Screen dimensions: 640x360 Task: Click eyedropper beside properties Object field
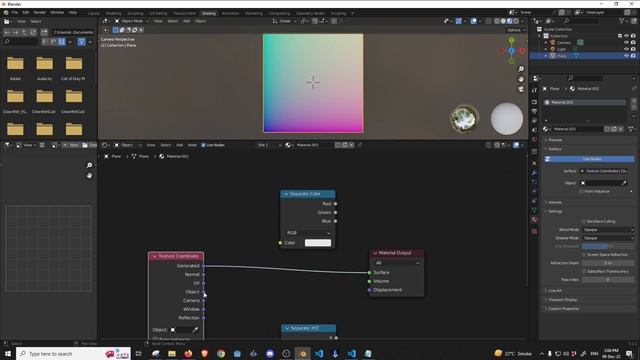point(624,183)
